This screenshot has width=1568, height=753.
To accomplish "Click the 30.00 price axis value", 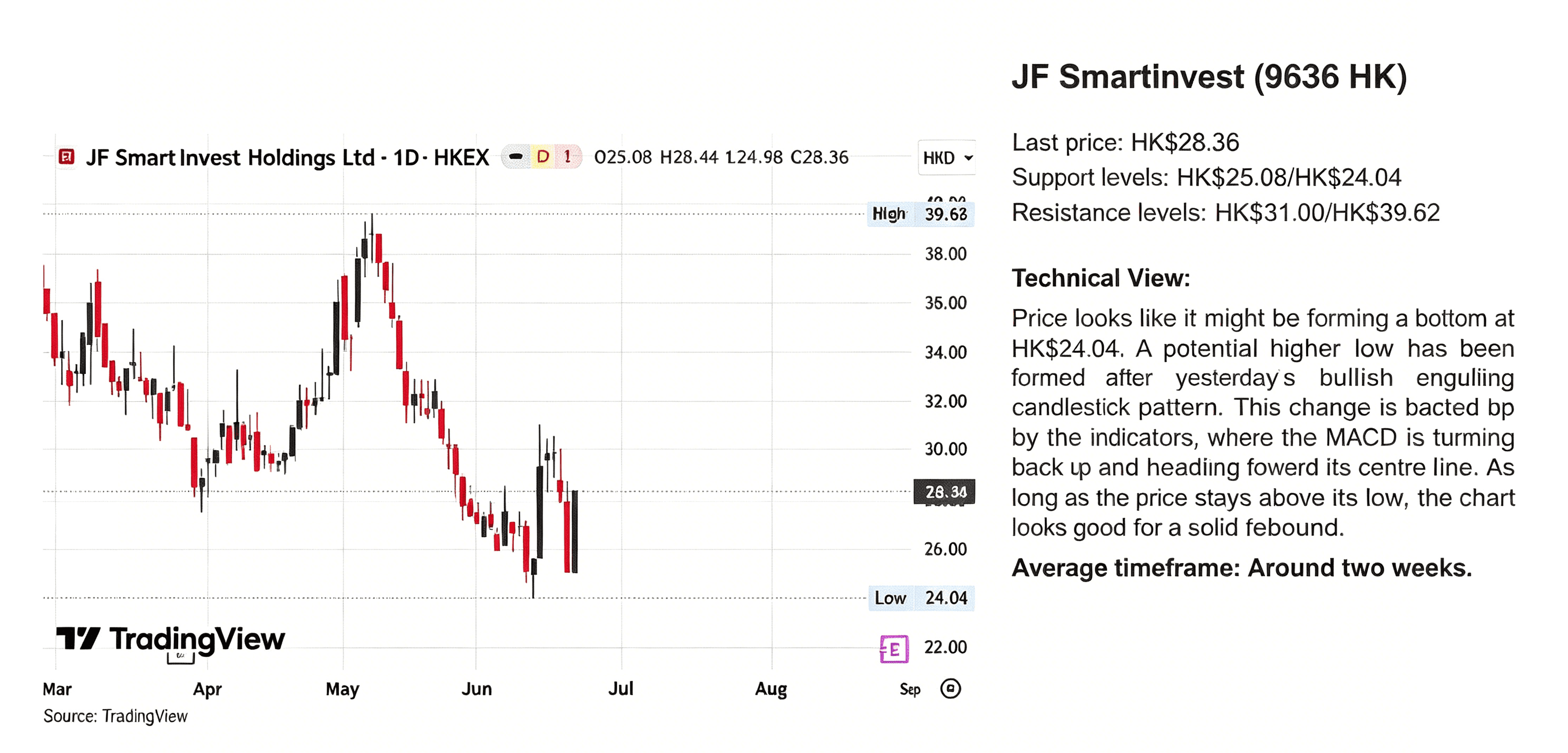I will pyautogui.click(x=946, y=449).
